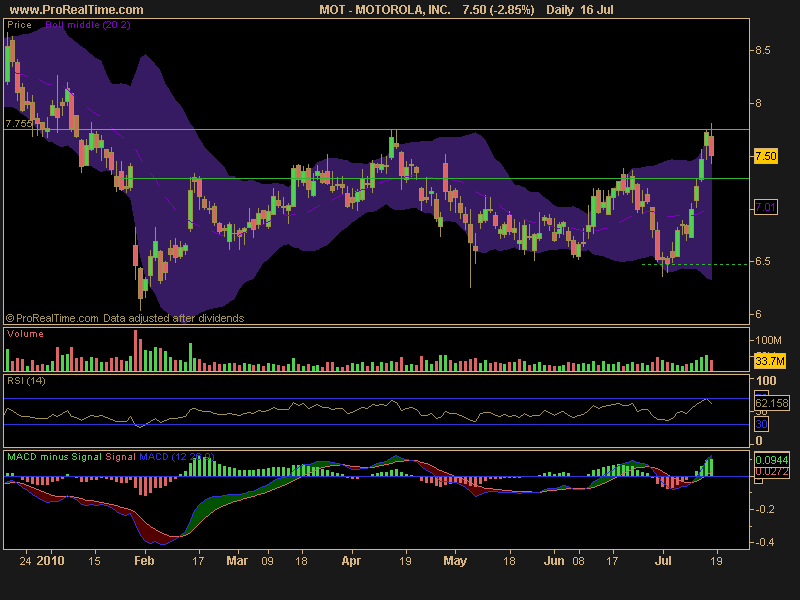Select the May month label on date axis
Image resolution: width=800 pixels, height=600 pixels.
[455, 561]
